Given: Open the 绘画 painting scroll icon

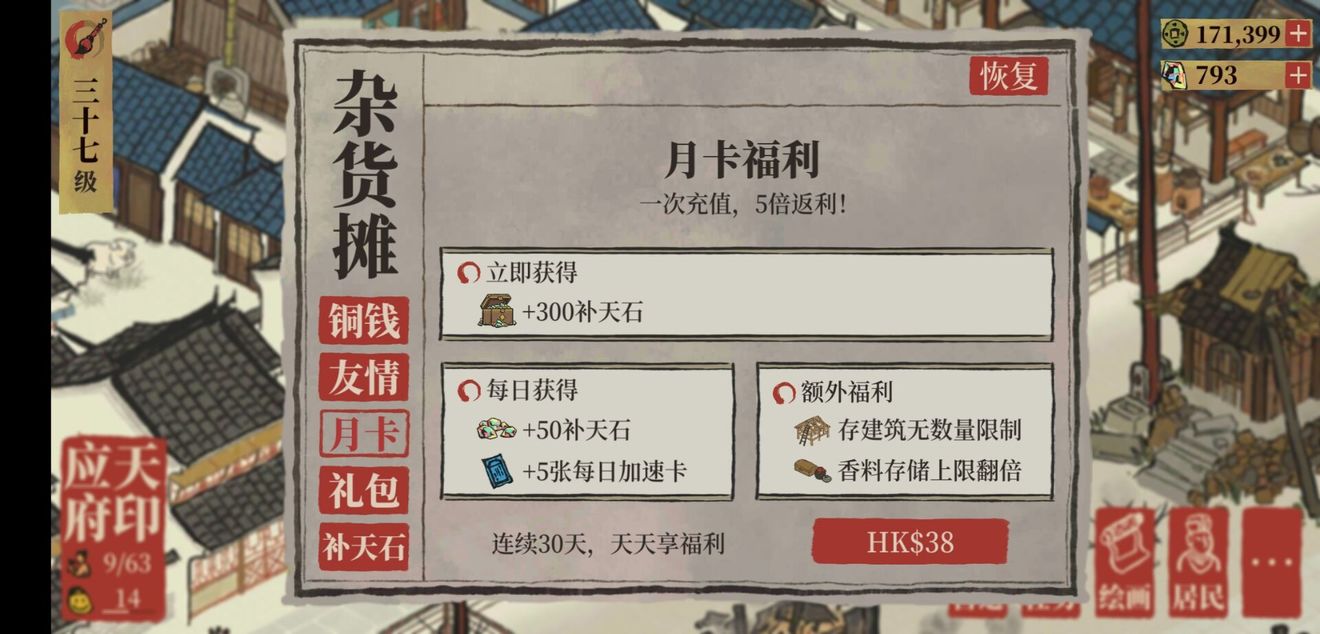Looking at the screenshot, I should 1125,561.
